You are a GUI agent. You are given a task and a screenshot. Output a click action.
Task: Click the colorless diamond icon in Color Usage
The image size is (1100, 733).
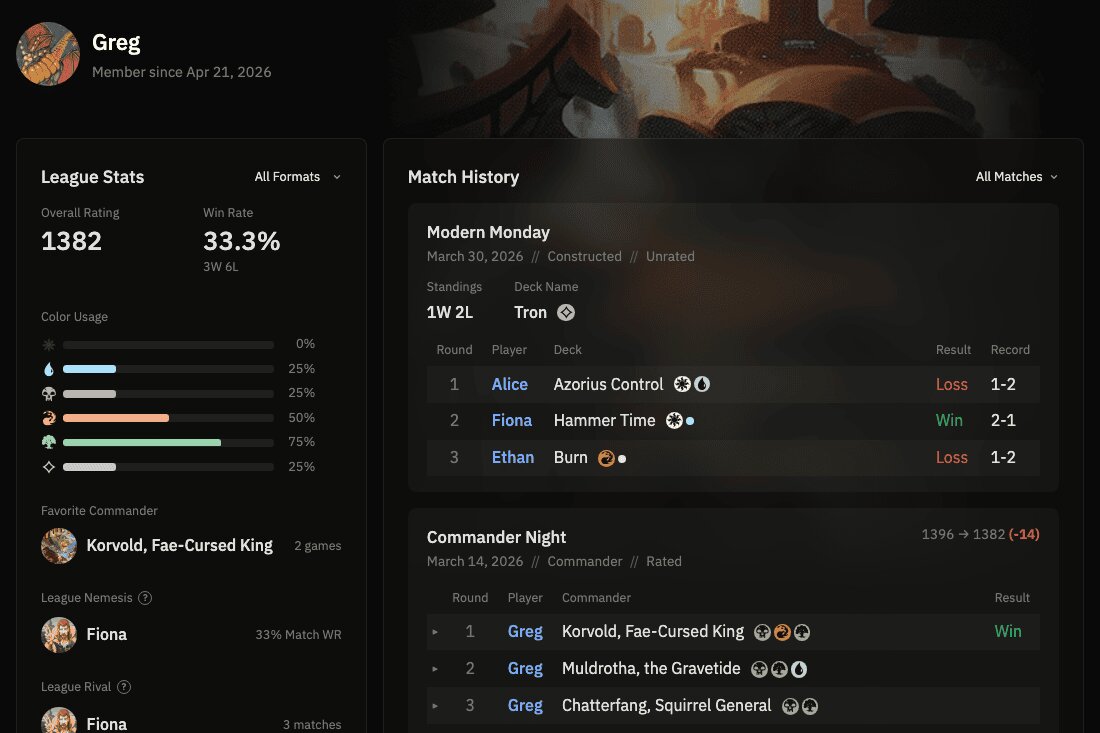[x=48, y=466]
